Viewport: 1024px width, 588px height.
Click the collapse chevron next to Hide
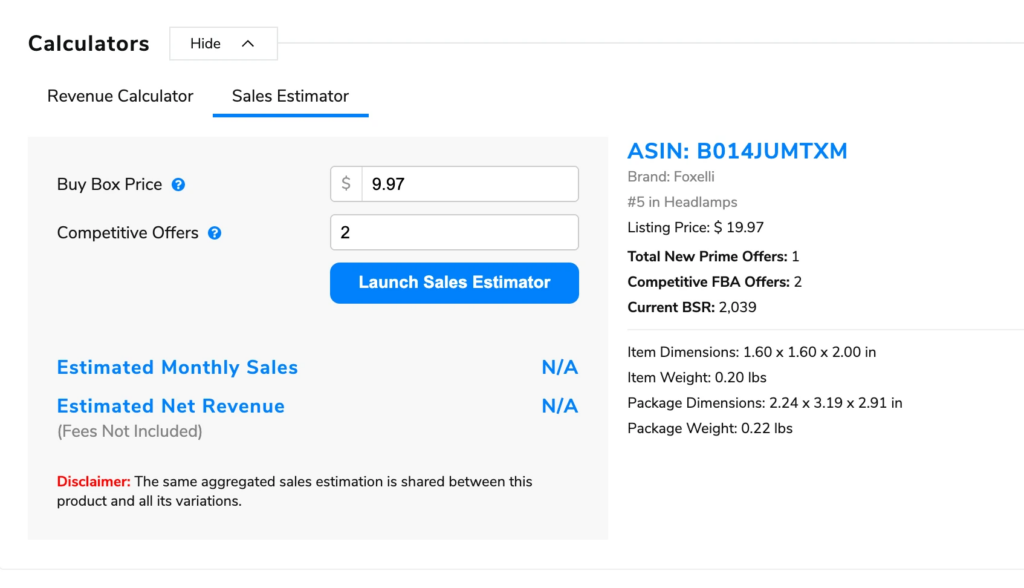(248, 43)
